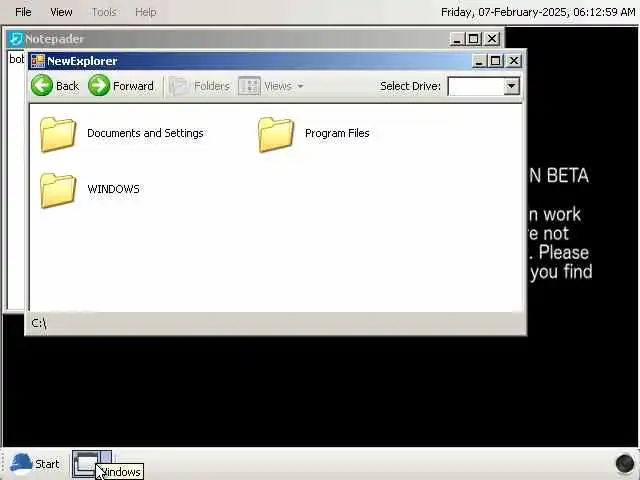Click the date and time display
Viewport: 640px width, 480px height.
pyautogui.click(x=538, y=12)
